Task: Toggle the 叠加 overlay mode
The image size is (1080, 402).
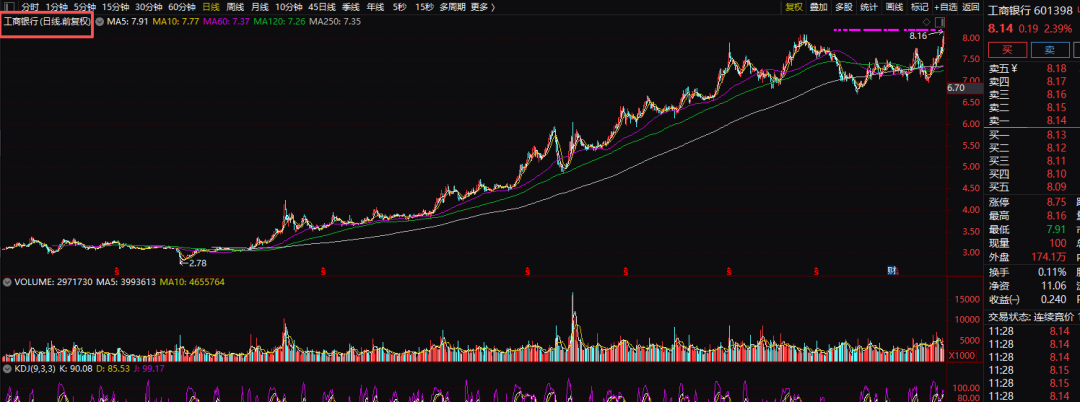Action: (x=818, y=8)
